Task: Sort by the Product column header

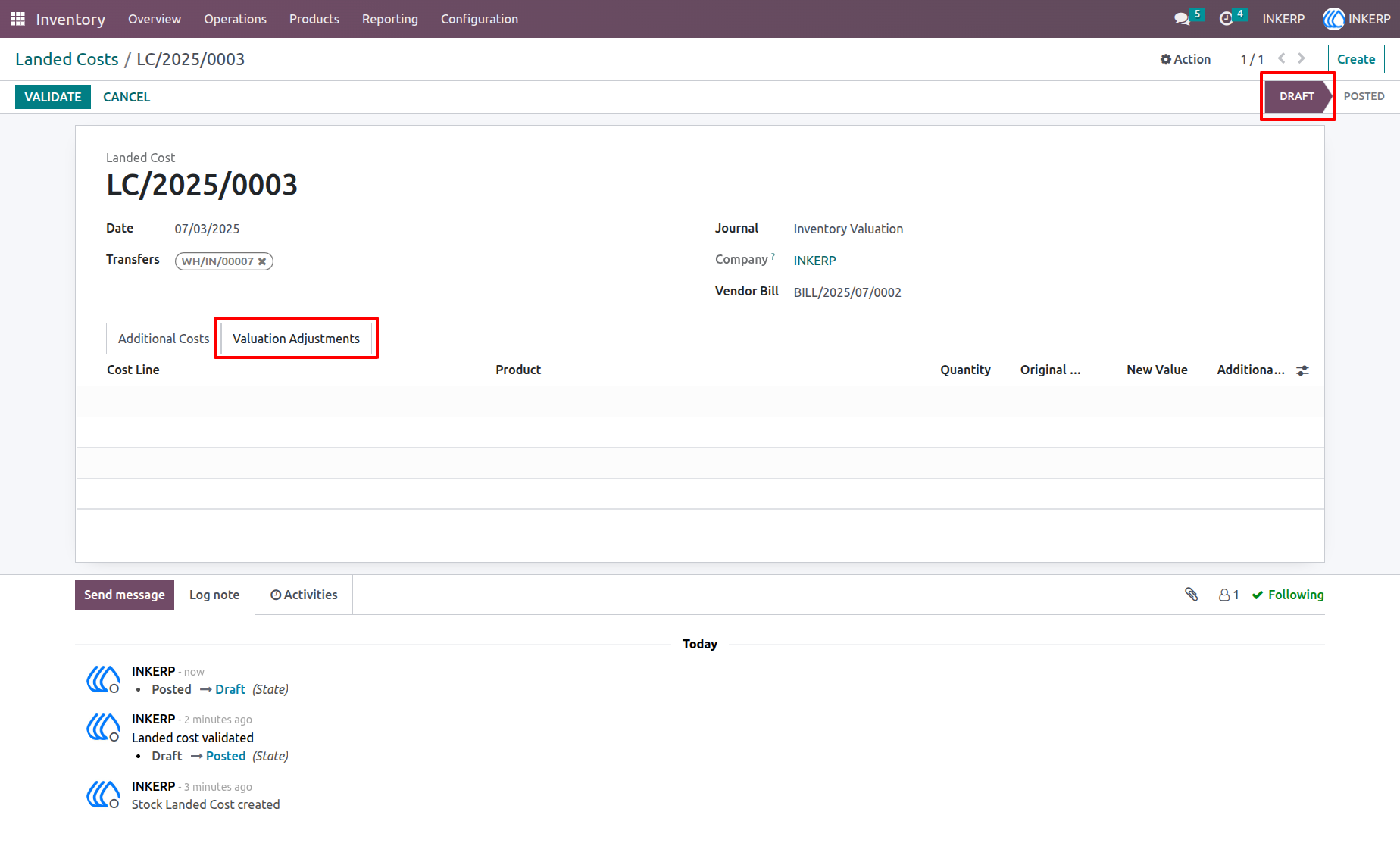Action: 518,370
